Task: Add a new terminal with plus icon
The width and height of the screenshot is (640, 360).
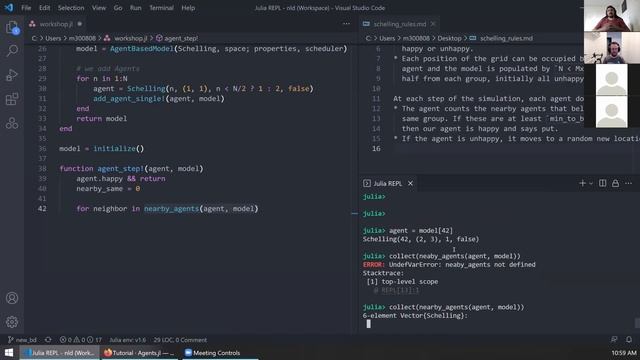Action: pos(582,183)
